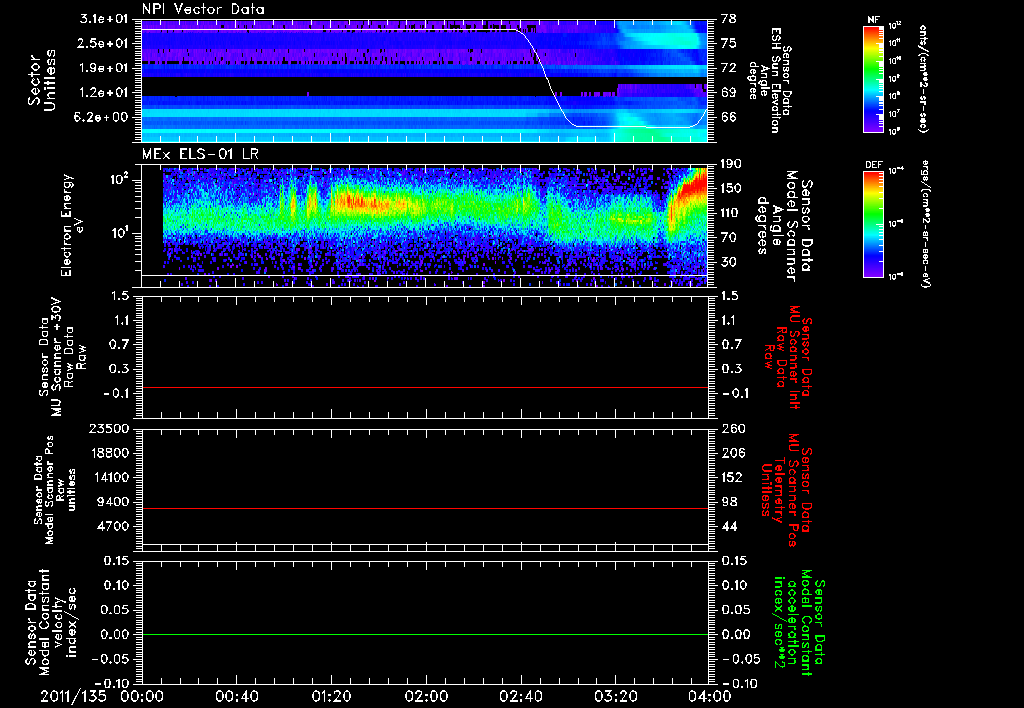The width and height of the screenshot is (1024, 708).
Task: Click the 'NF' label above the color bar
Action: pos(874,20)
